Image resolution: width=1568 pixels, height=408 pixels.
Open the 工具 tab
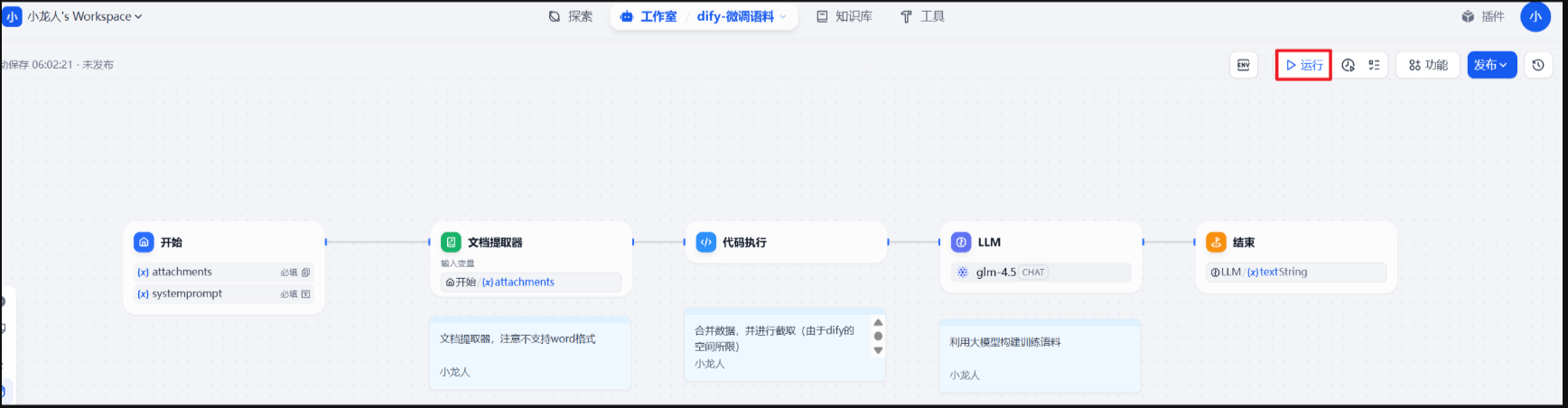[x=922, y=16]
